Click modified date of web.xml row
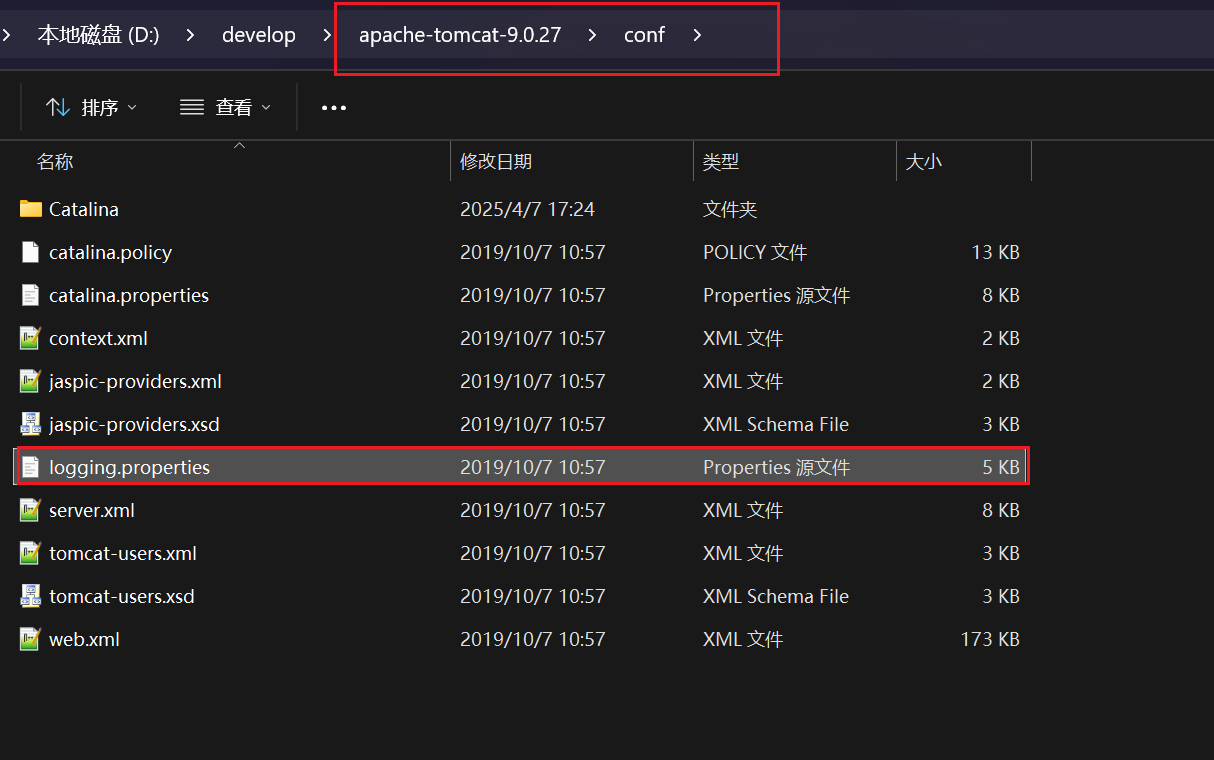The image size is (1214, 760). tap(532, 639)
